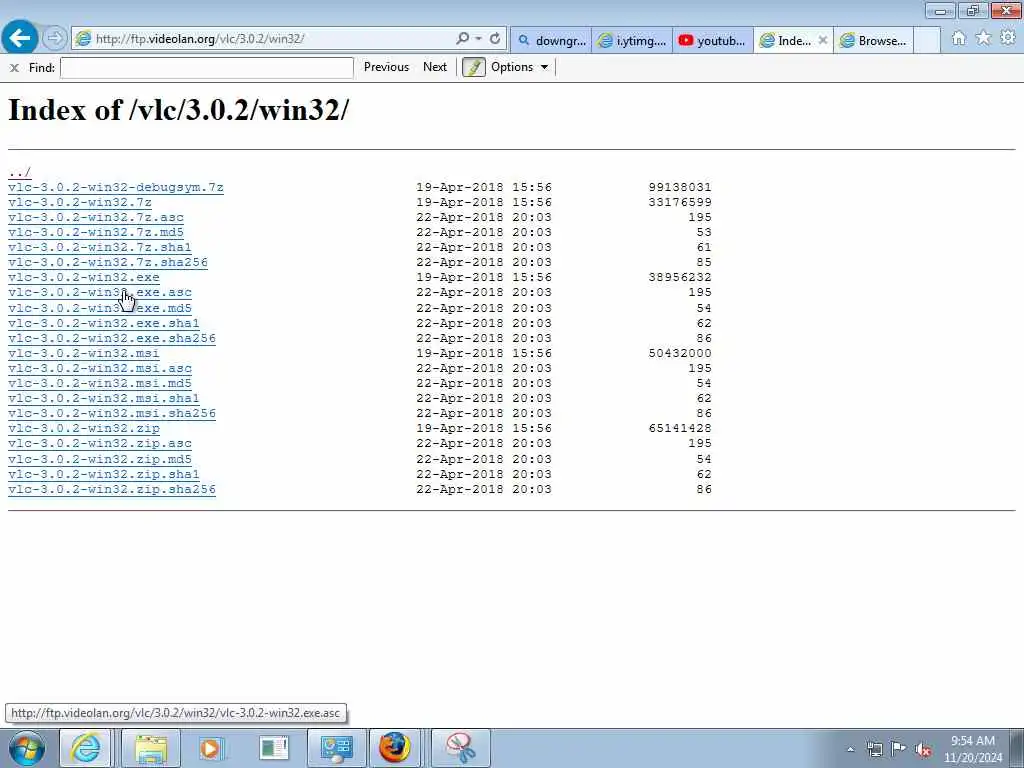Open vlc-3.0.2-win32.zip.asc link

[x=100, y=443]
